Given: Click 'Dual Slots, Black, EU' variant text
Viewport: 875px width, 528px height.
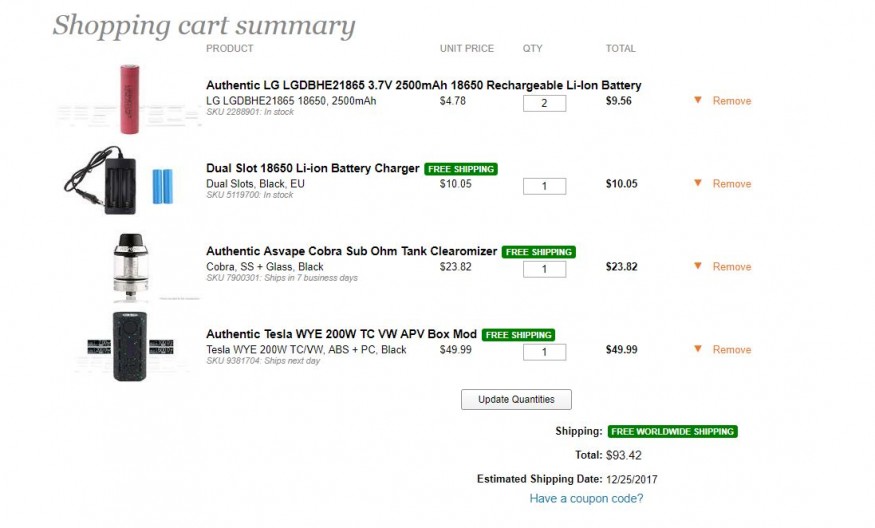Looking at the screenshot, I should [256, 184].
